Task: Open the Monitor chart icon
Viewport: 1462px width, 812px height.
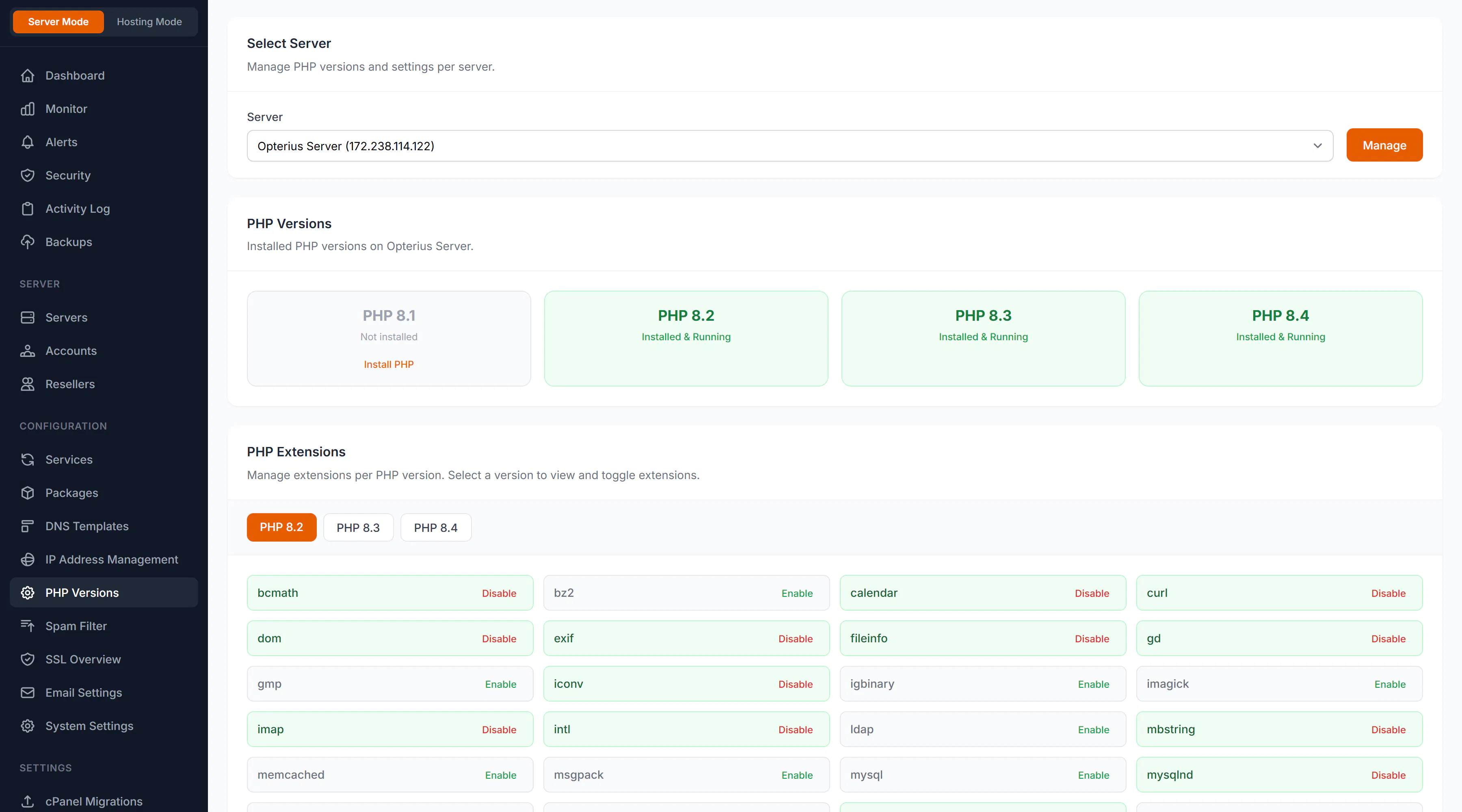Action: pyautogui.click(x=27, y=109)
